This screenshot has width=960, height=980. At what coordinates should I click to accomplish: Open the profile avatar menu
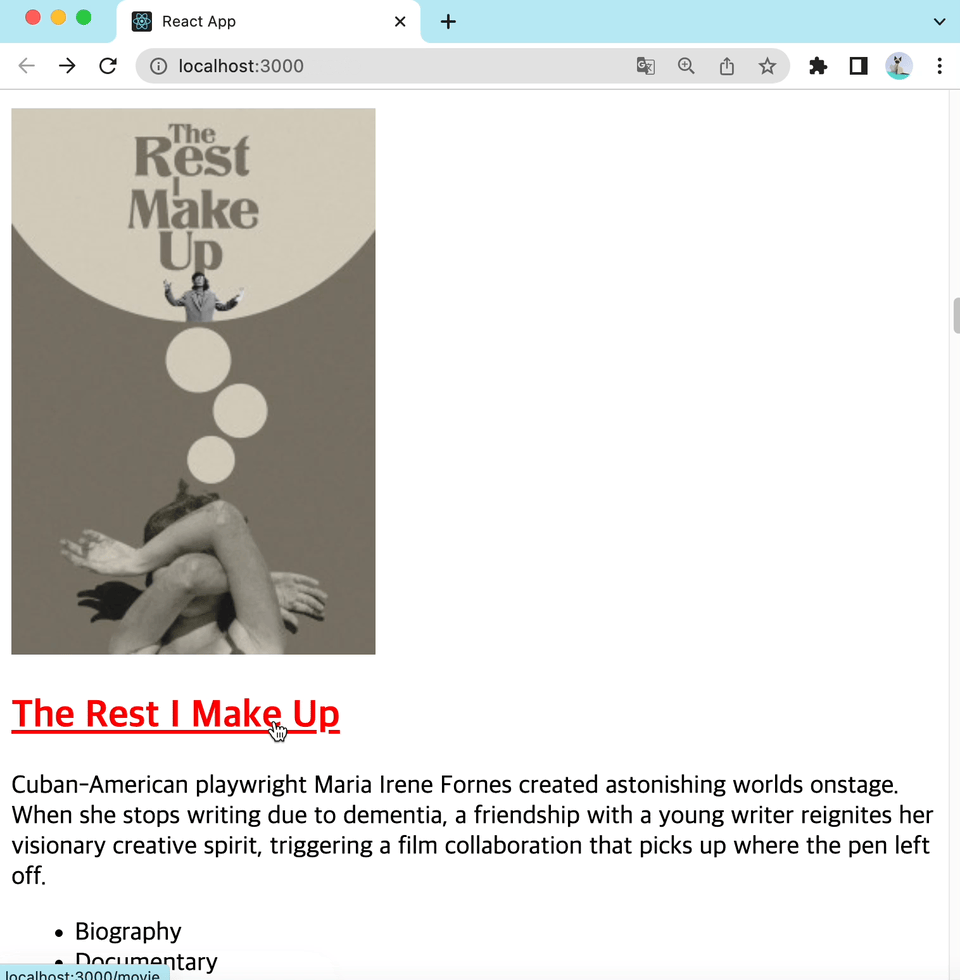pos(899,66)
